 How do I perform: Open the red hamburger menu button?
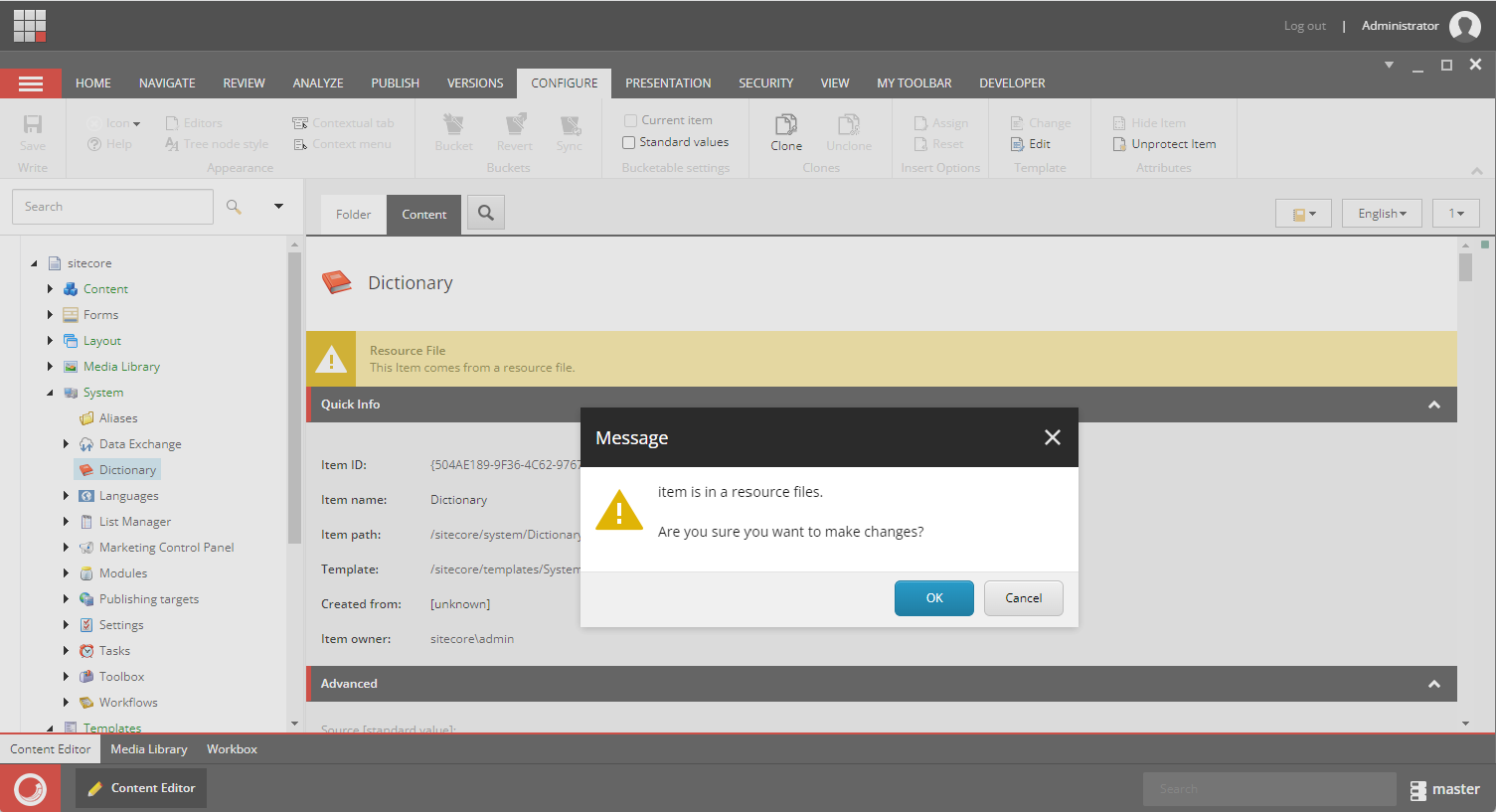[x=31, y=83]
